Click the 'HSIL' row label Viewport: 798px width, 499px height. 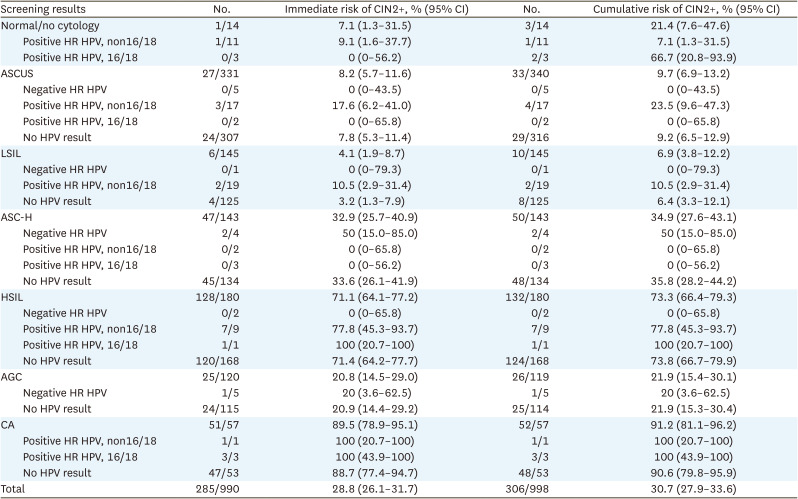click(x=17, y=298)
